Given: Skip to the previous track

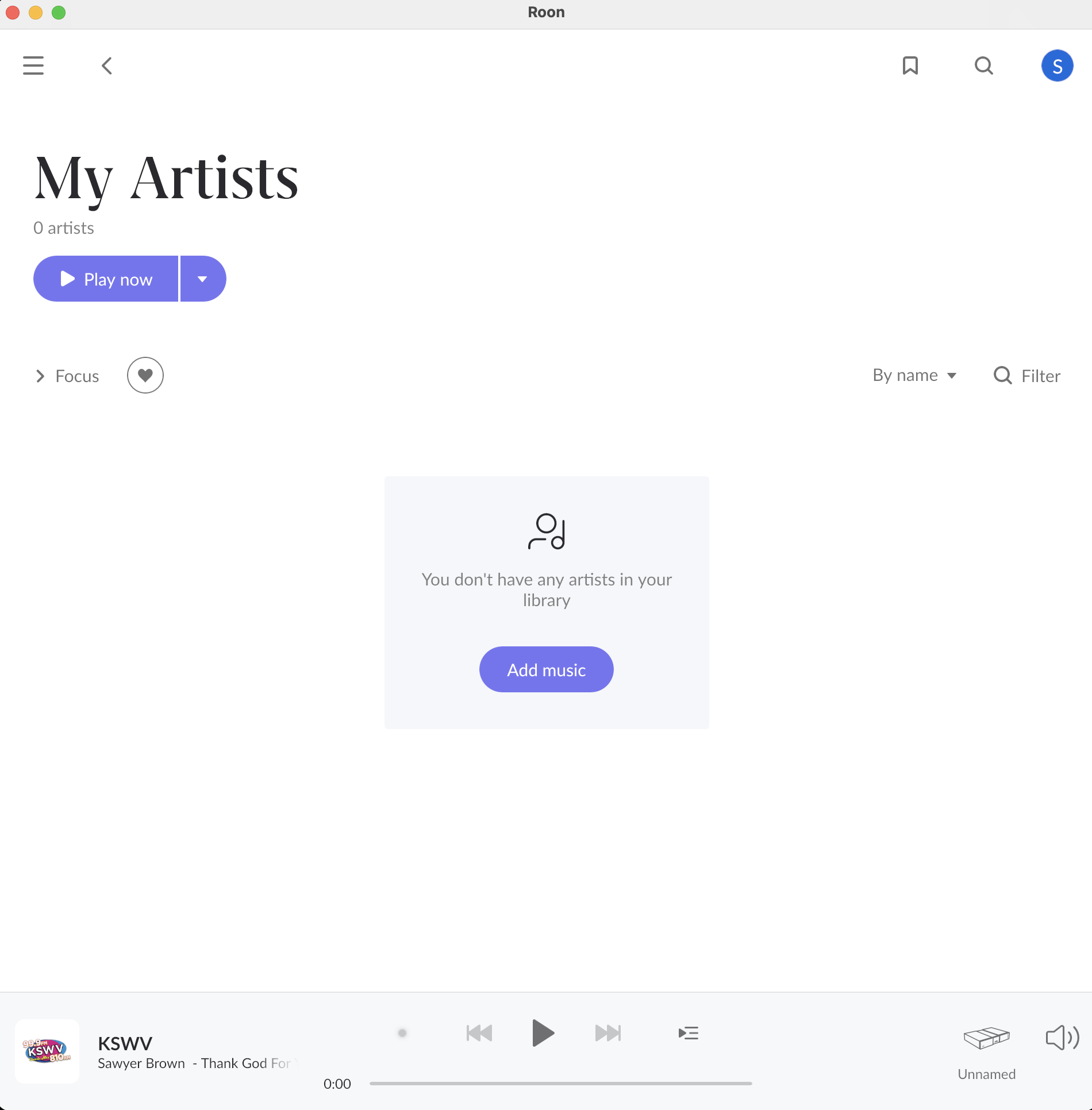Looking at the screenshot, I should point(479,1033).
